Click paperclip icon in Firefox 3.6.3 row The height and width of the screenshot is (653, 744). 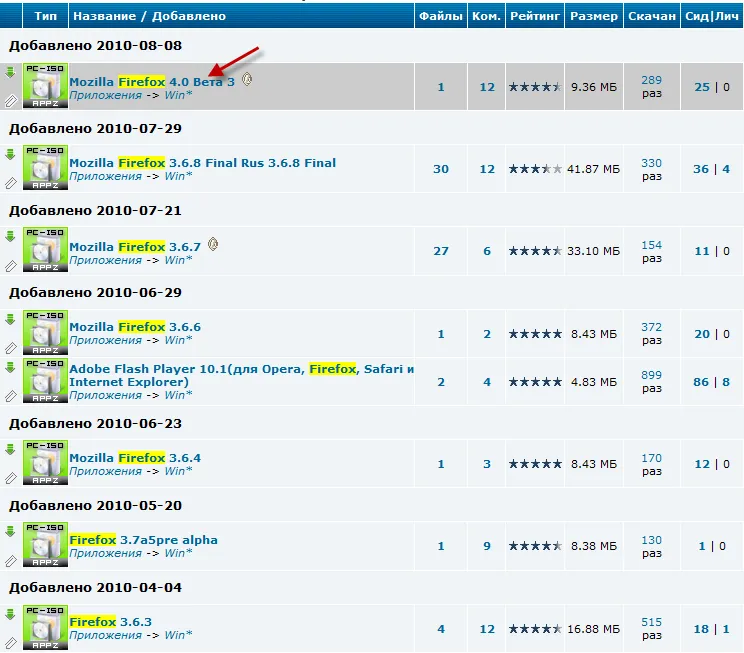(10, 644)
